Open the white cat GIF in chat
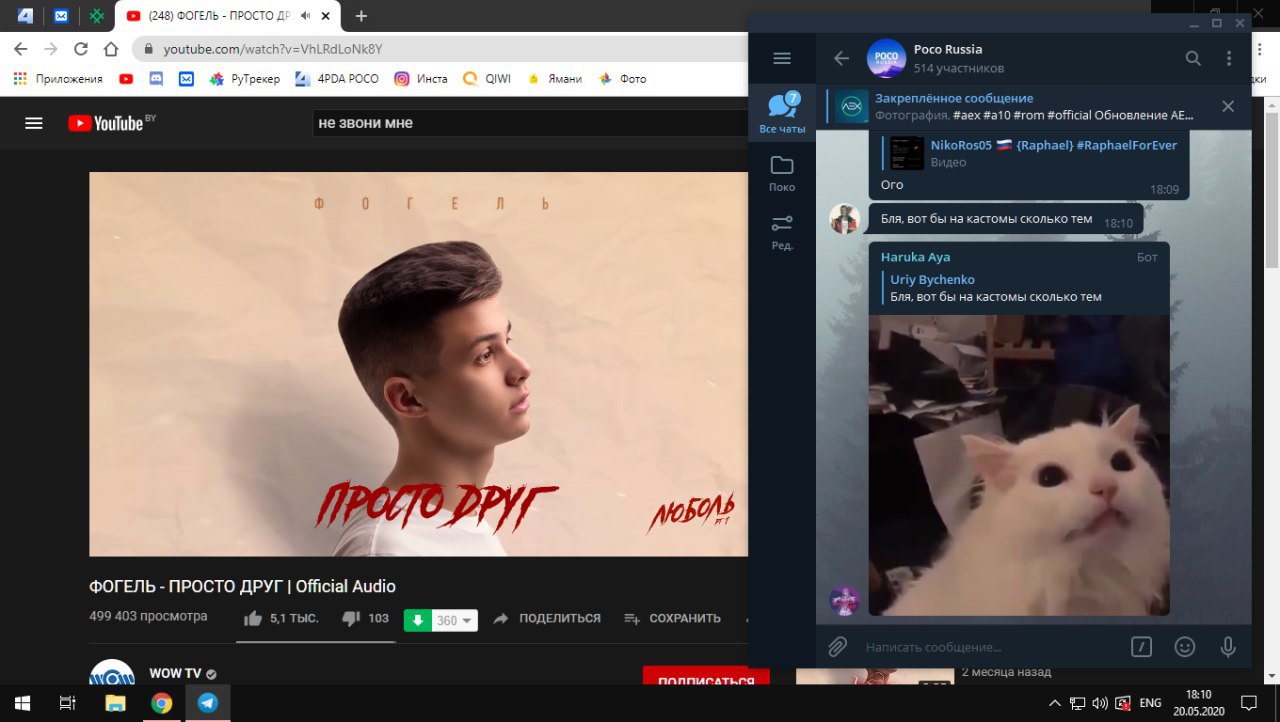This screenshot has height=722, width=1280. click(x=1019, y=465)
